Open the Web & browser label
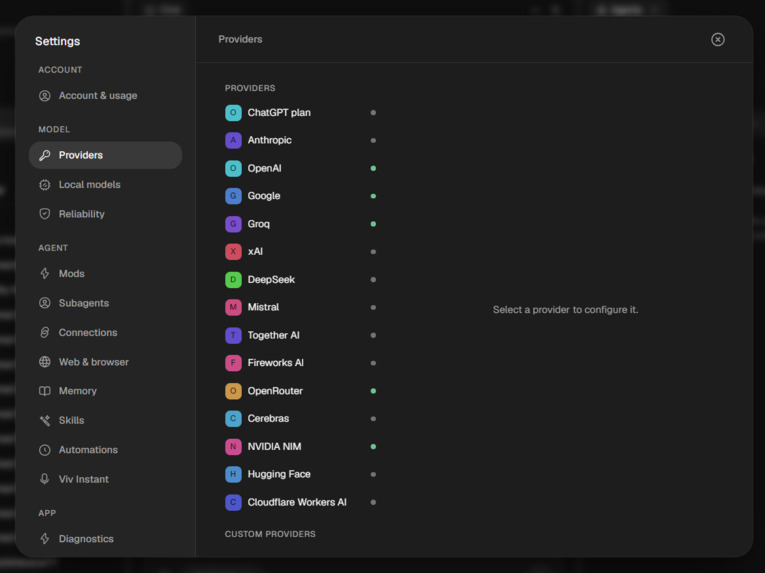 coord(94,362)
